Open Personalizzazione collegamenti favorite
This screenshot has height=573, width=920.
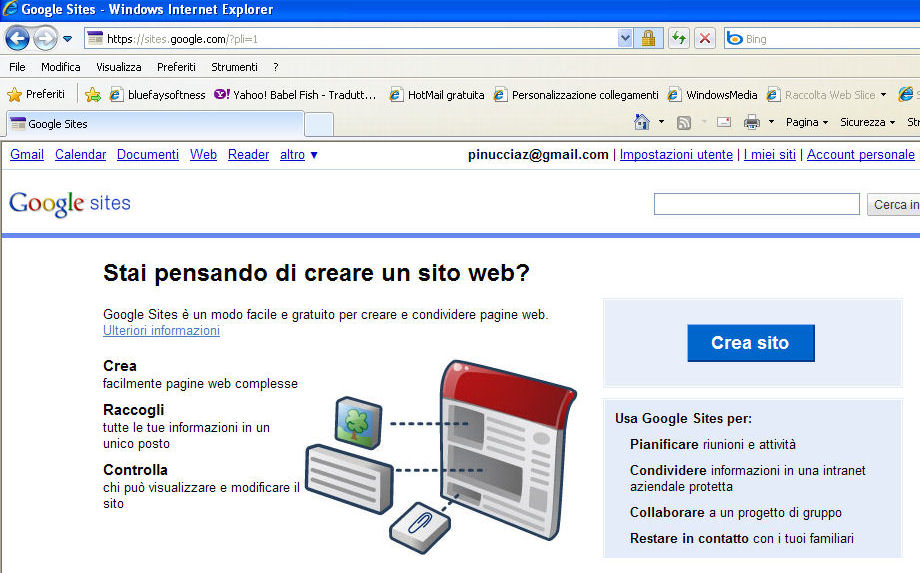[576, 94]
